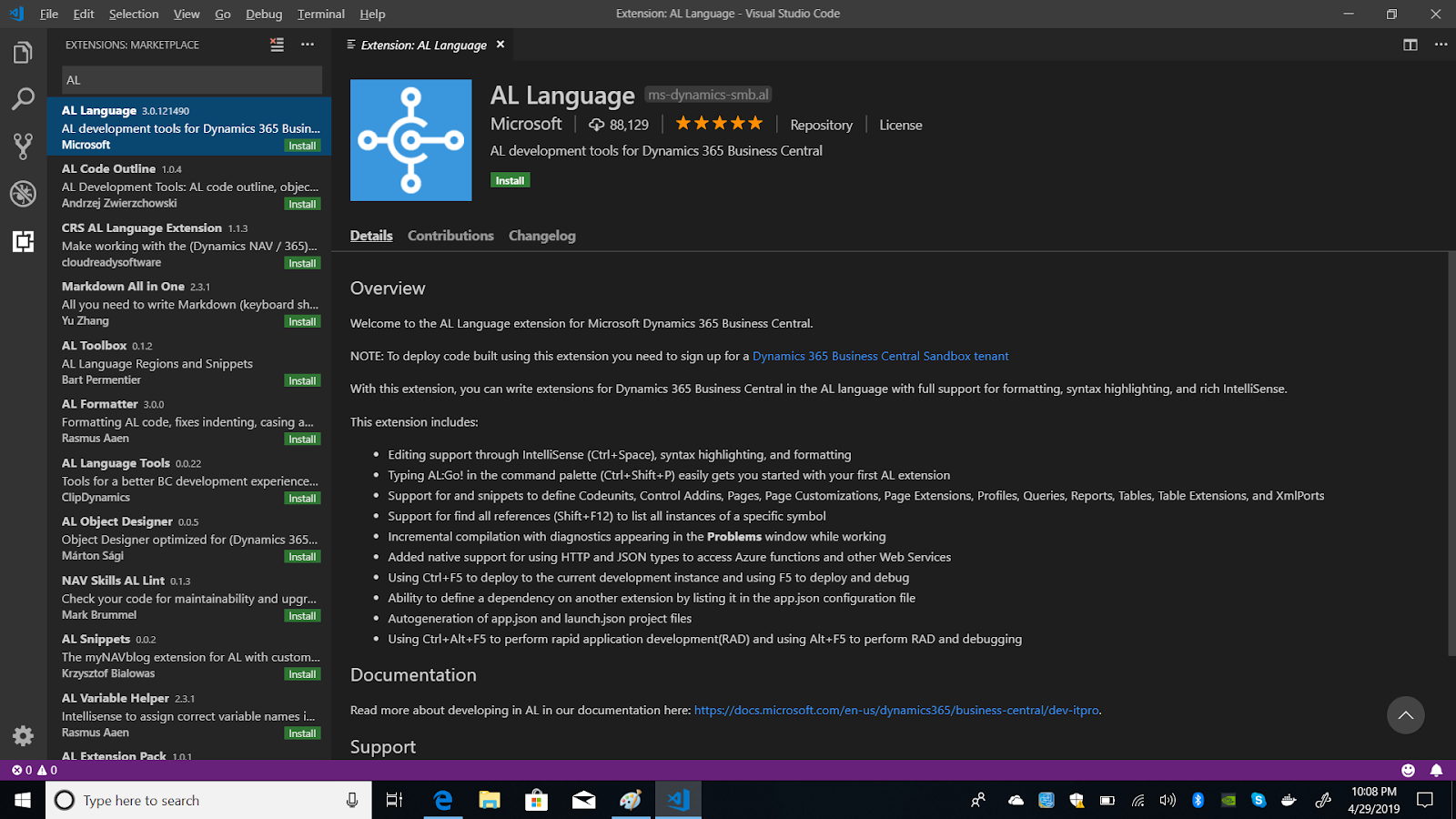The width and height of the screenshot is (1456, 819).
Task: Open Task View on the taskbar
Action: coord(394,800)
